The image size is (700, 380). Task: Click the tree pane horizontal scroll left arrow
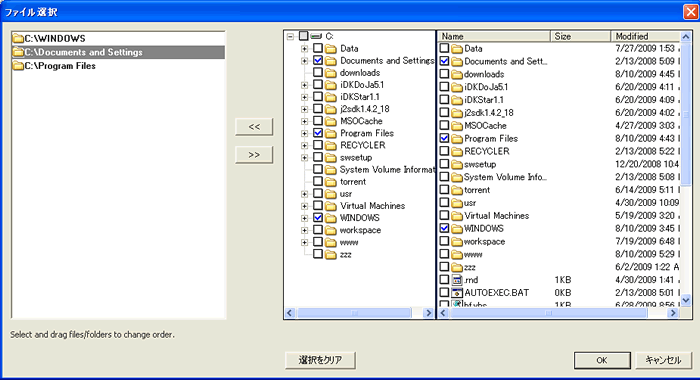(x=289, y=313)
